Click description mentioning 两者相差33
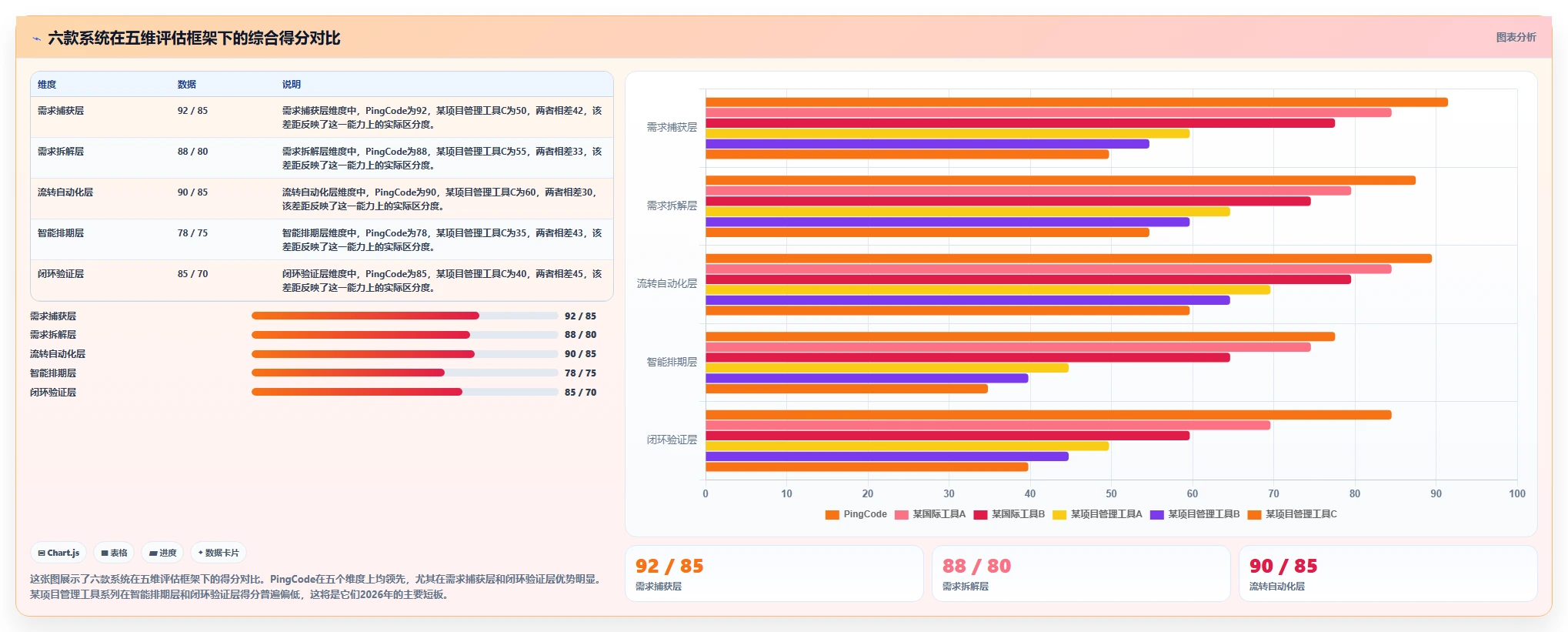The image size is (1568, 632). [x=442, y=159]
